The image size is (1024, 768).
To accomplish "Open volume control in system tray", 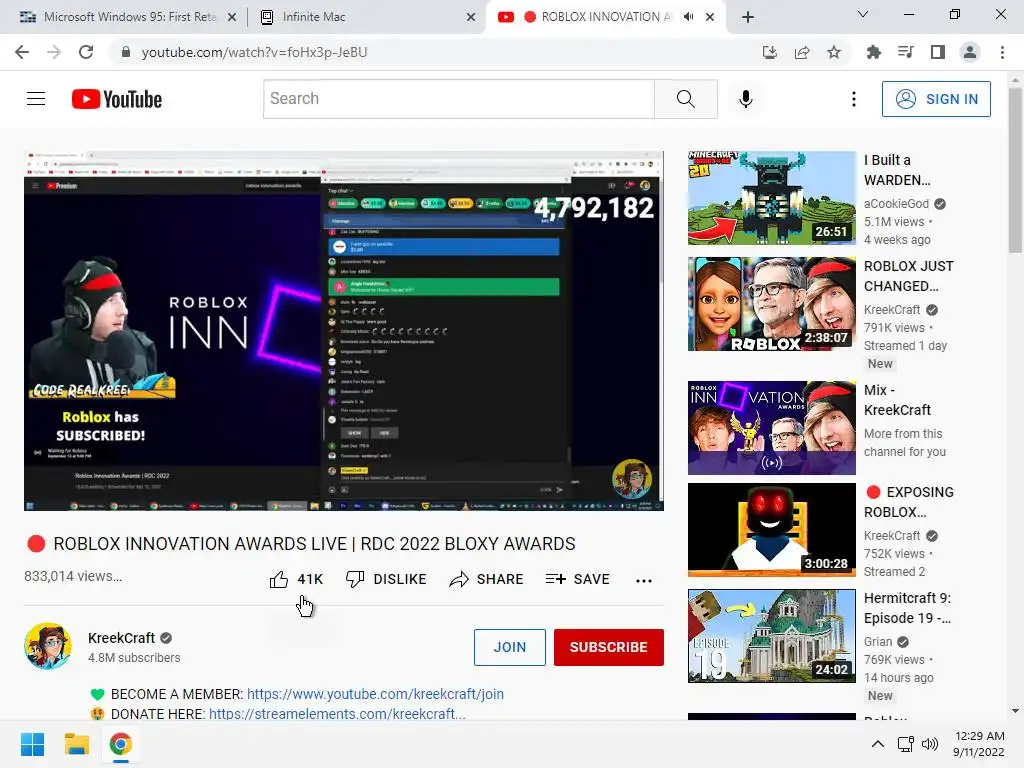I will point(930,744).
